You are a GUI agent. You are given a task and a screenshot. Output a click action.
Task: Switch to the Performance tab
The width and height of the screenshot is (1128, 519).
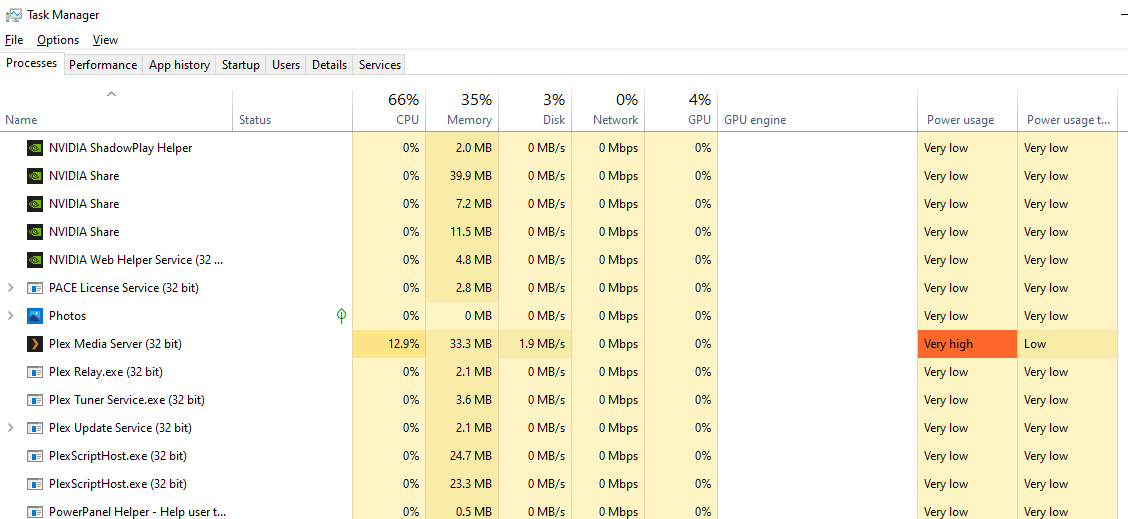103,65
